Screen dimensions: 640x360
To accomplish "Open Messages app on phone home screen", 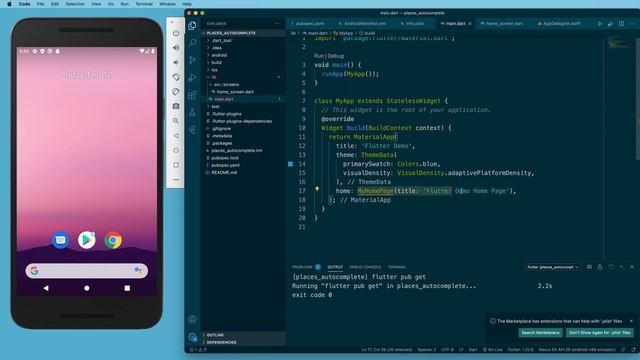I will point(60,240).
